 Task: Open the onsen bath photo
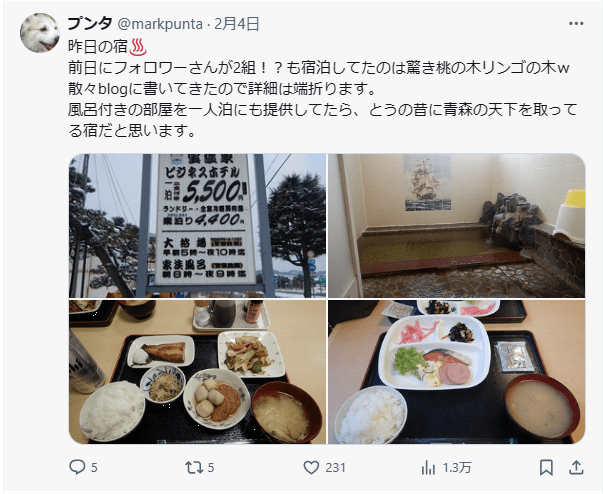pos(456,226)
